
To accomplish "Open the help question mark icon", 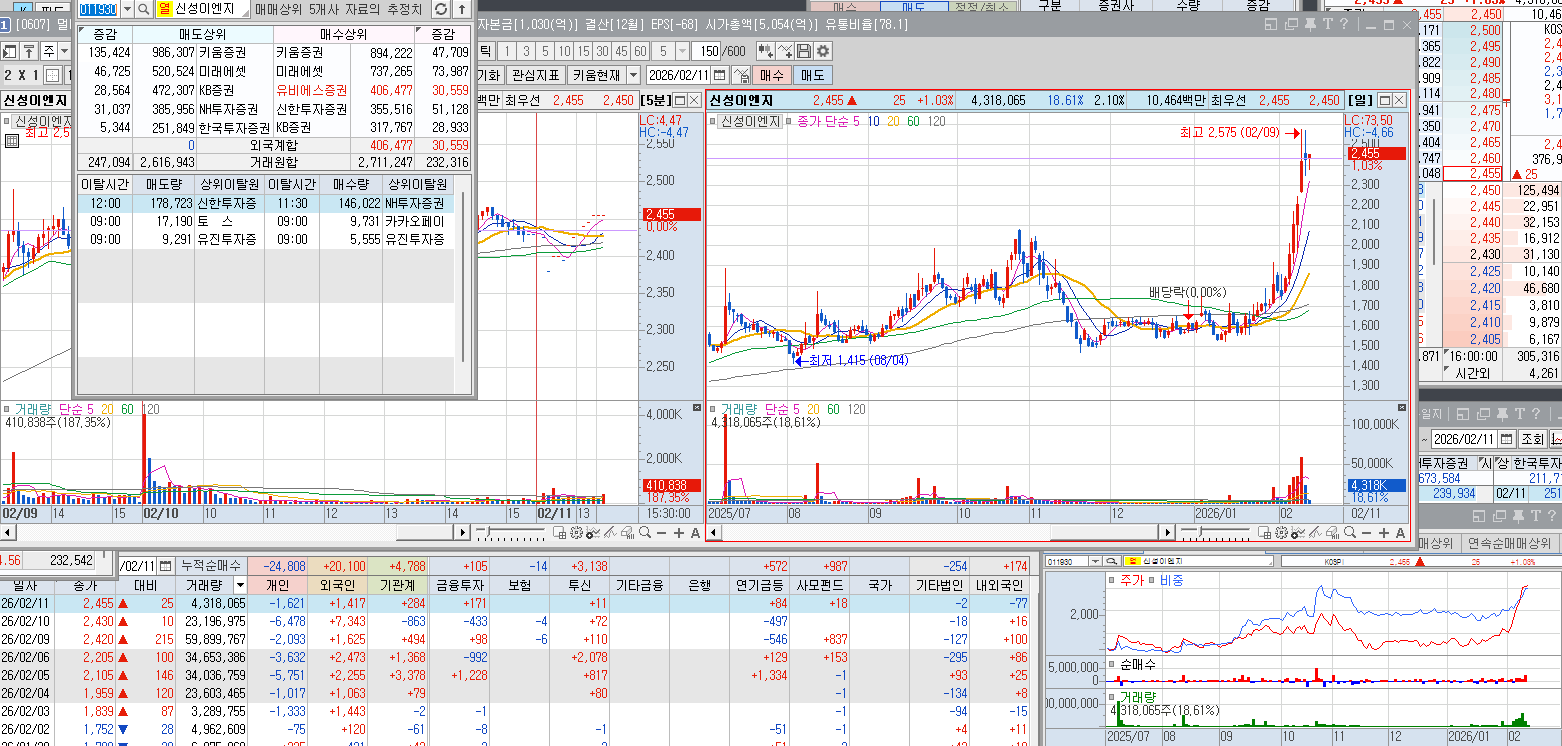I will [1343, 24].
